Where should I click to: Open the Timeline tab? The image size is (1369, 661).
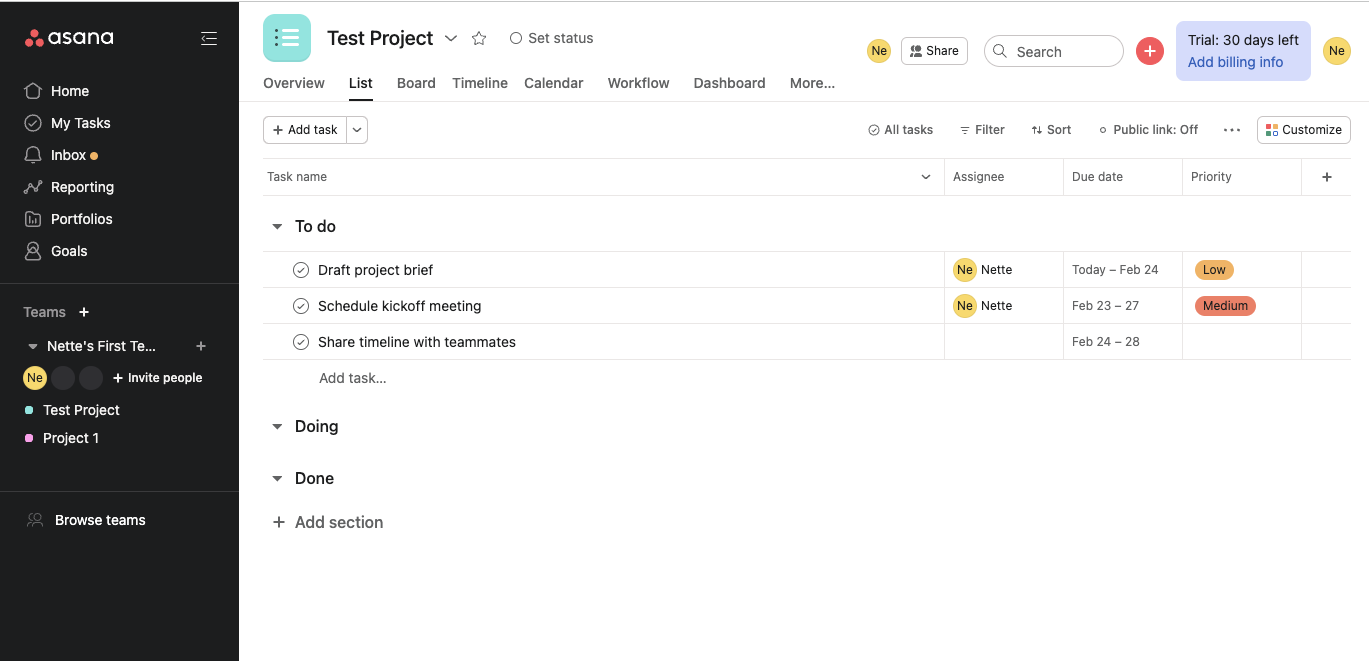480,83
